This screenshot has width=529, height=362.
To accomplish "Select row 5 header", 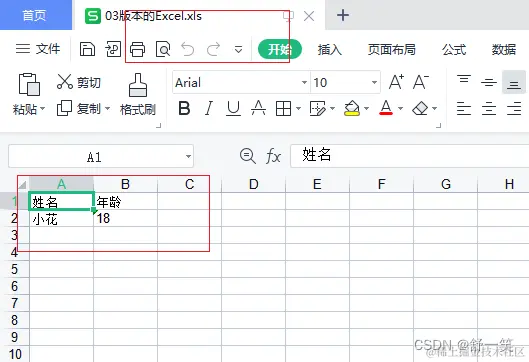I will tap(15, 269).
